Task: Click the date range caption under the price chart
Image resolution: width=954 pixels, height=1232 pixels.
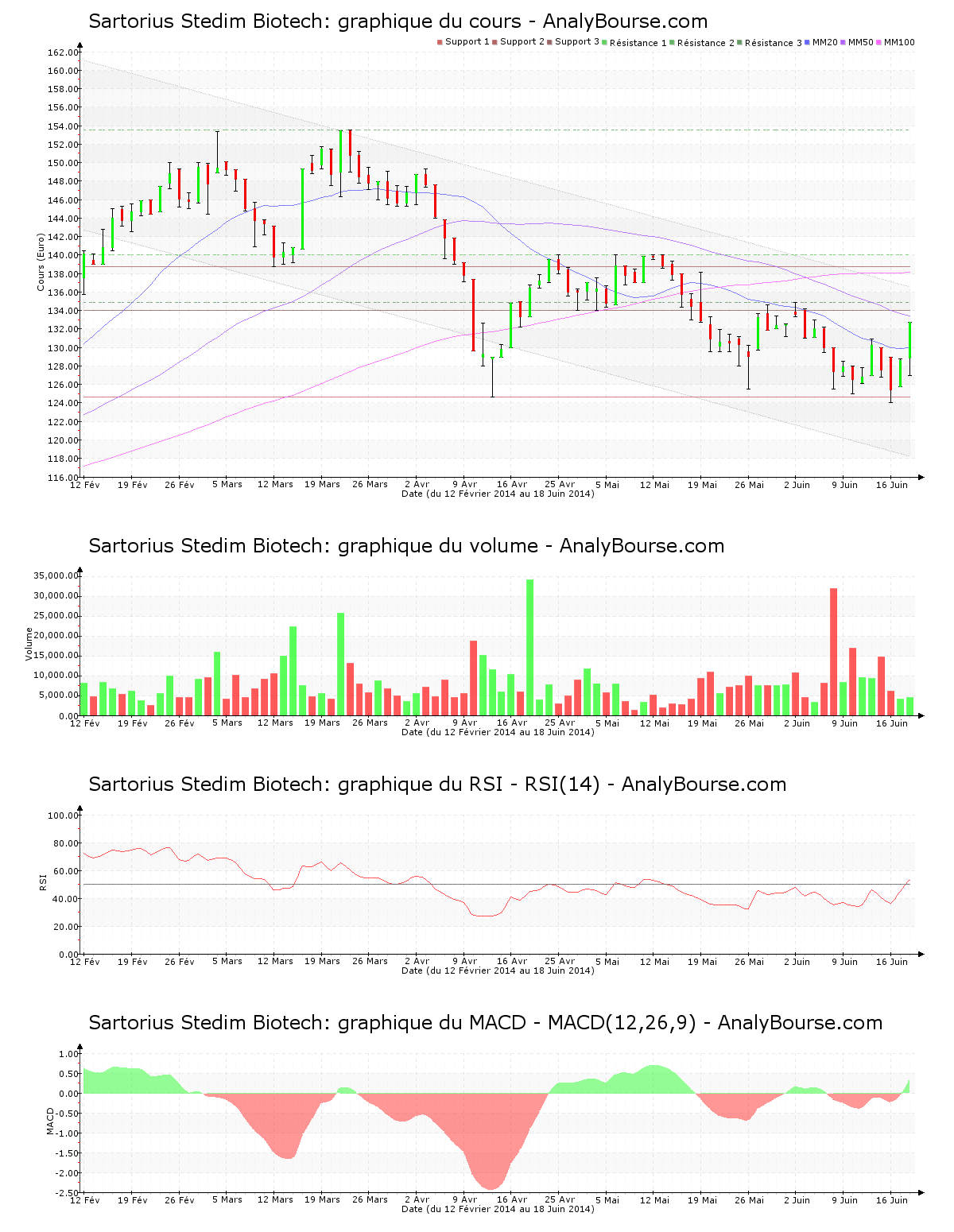Action: (498, 494)
